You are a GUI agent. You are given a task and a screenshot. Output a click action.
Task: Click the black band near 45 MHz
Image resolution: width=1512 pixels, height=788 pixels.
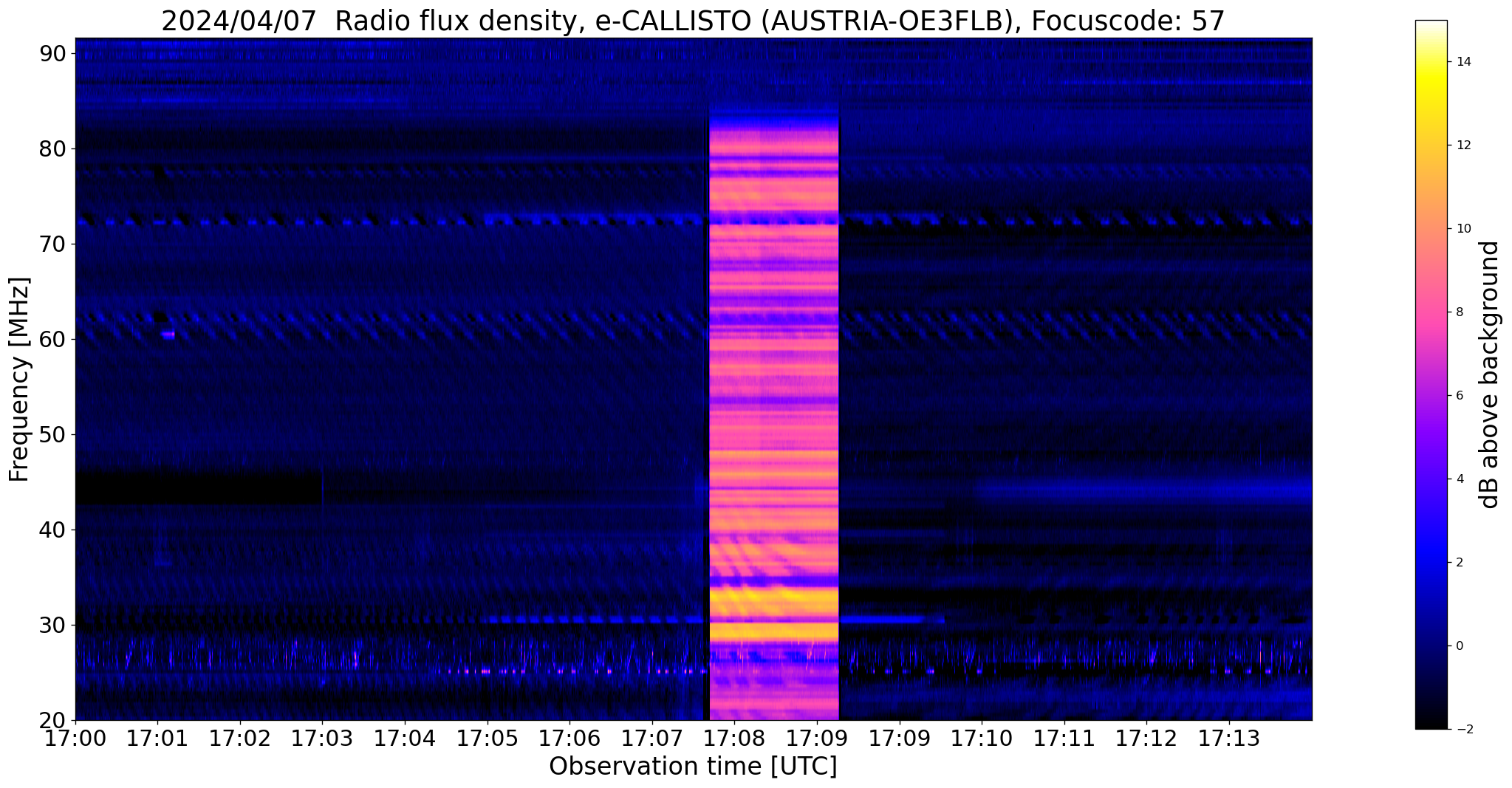[x=198, y=487]
